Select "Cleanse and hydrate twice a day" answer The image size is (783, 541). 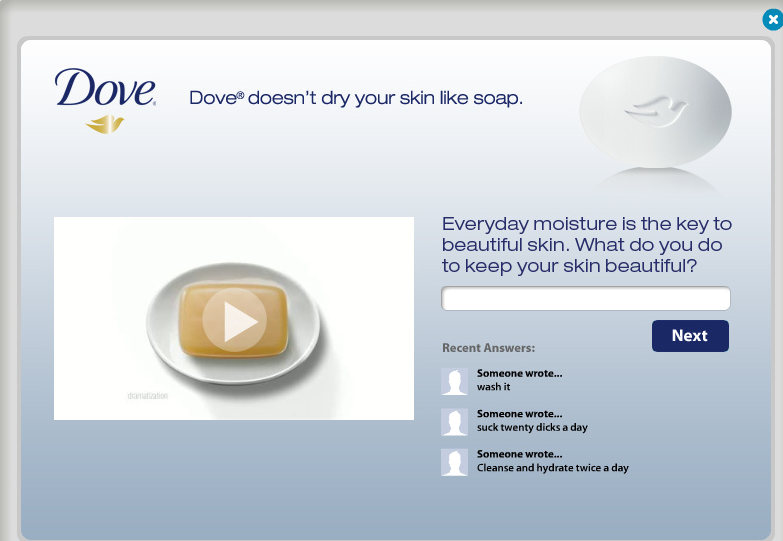[x=552, y=468]
